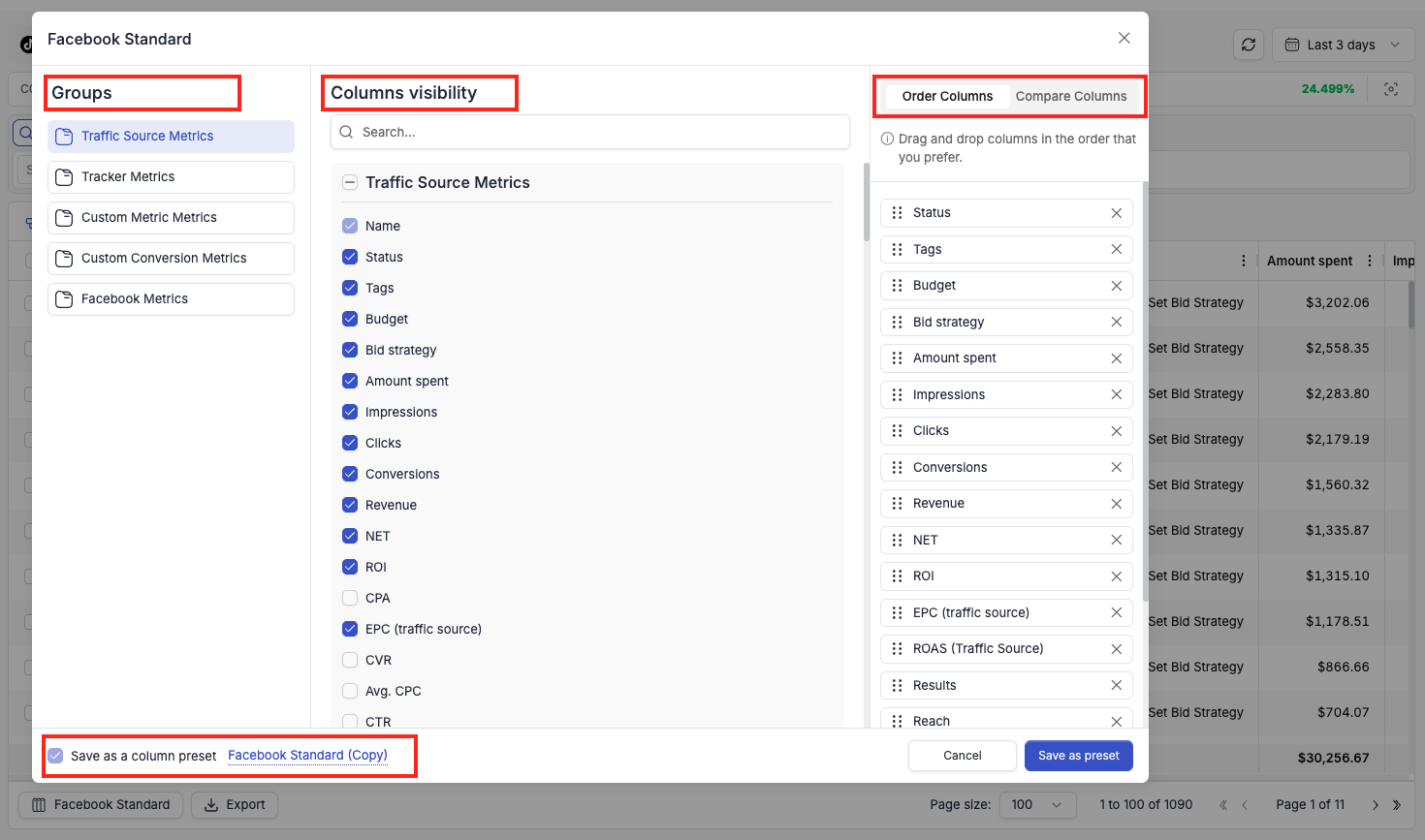The height and width of the screenshot is (840, 1425).
Task: Remove Clicks from ordered columns
Action: tap(1117, 431)
